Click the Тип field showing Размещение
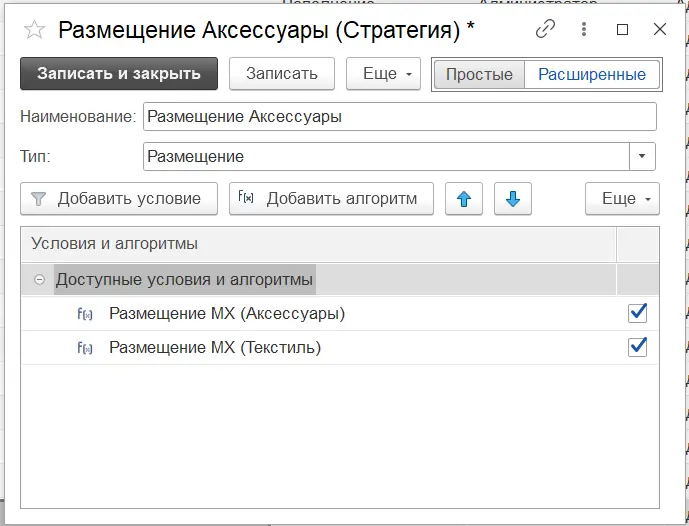The image size is (689, 526). [x=386, y=156]
